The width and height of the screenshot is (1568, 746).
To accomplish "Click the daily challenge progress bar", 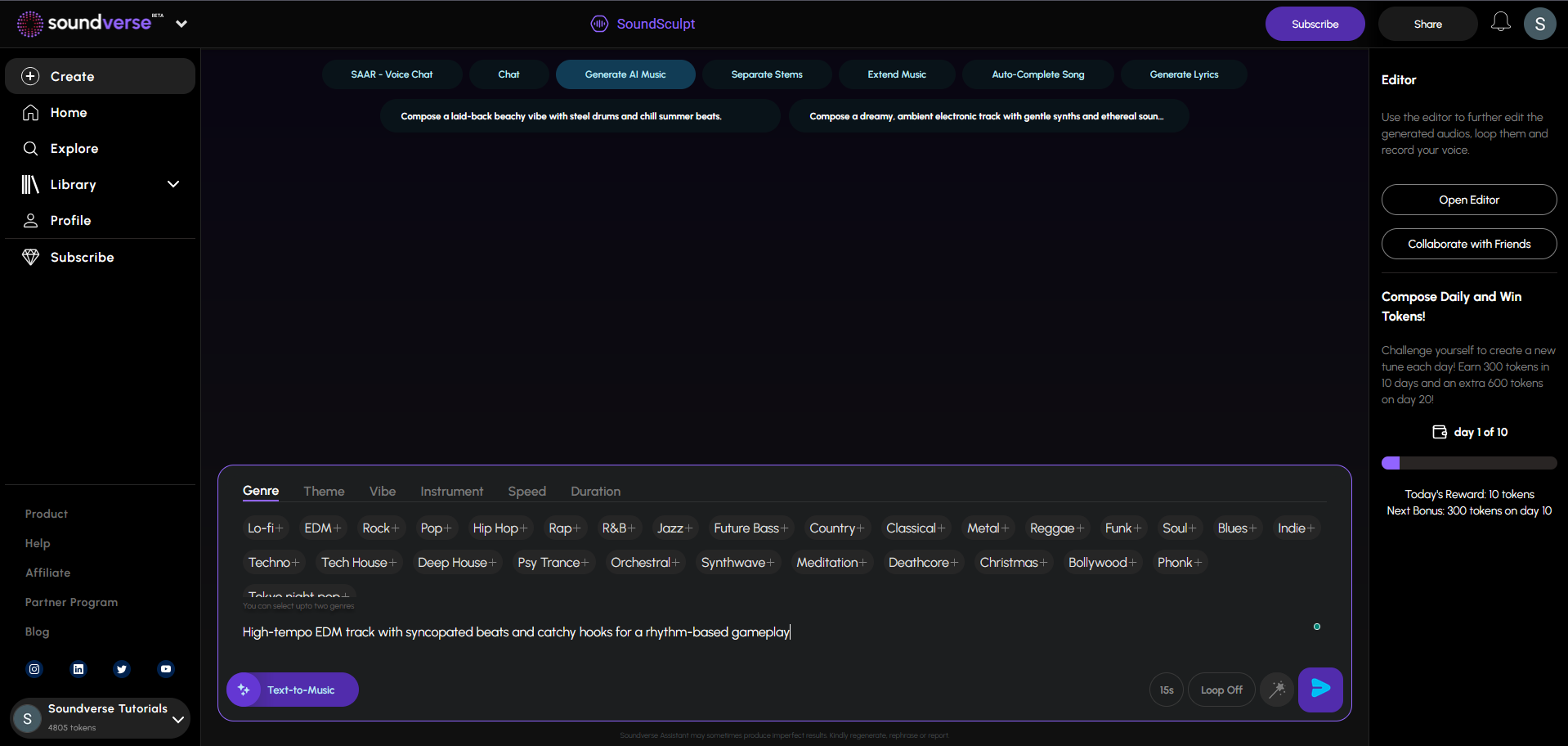I will tap(1469, 463).
